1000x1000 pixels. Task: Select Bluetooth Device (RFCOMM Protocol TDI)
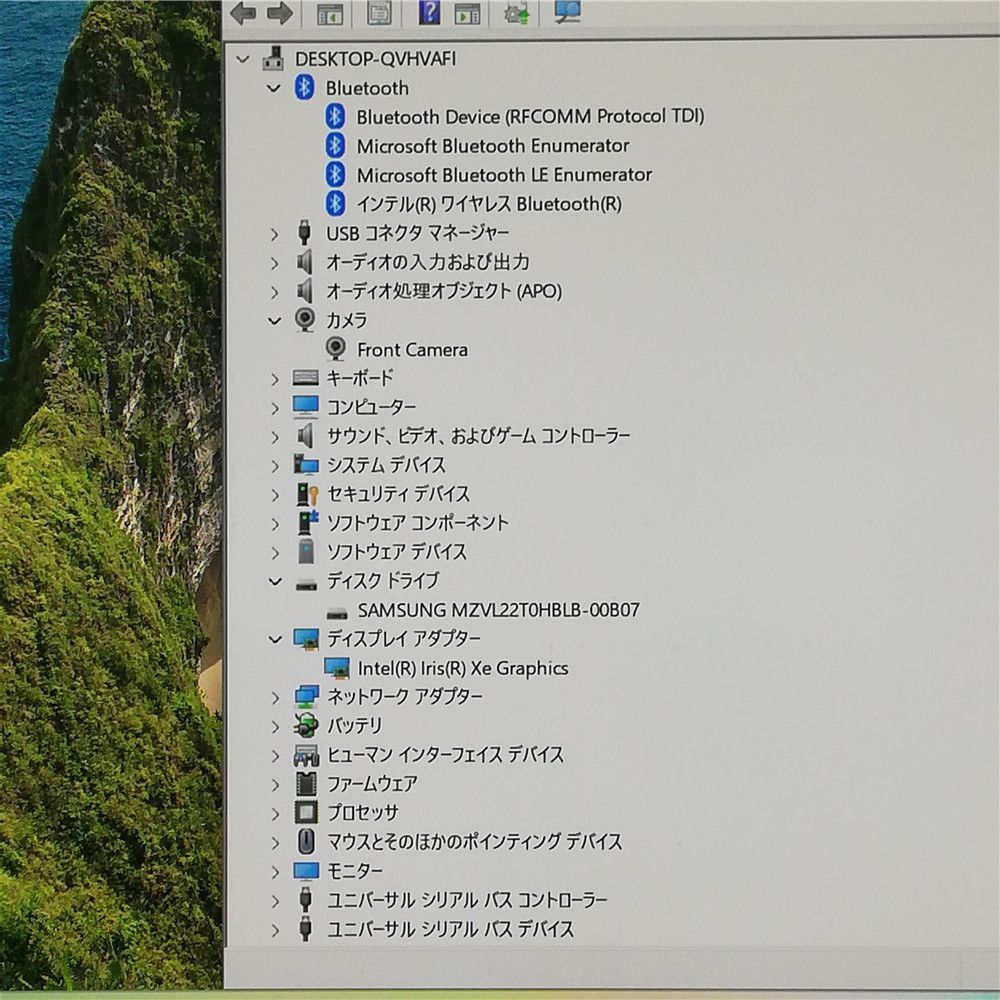point(530,116)
